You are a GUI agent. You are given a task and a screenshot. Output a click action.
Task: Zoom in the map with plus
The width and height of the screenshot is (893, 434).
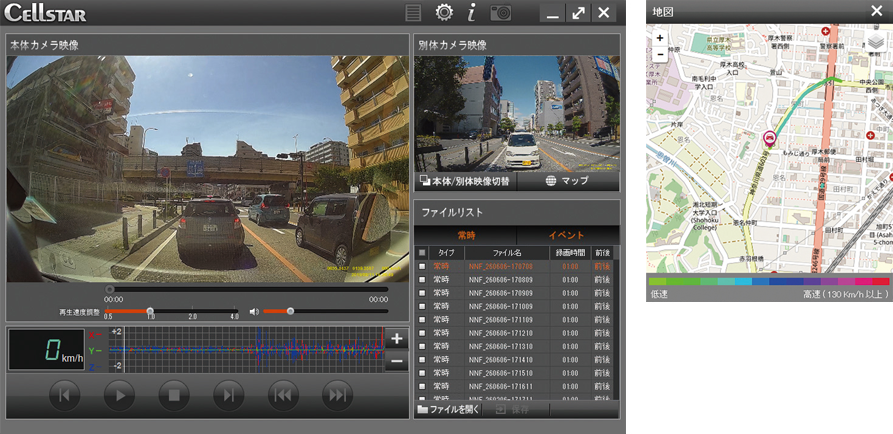click(x=659, y=38)
